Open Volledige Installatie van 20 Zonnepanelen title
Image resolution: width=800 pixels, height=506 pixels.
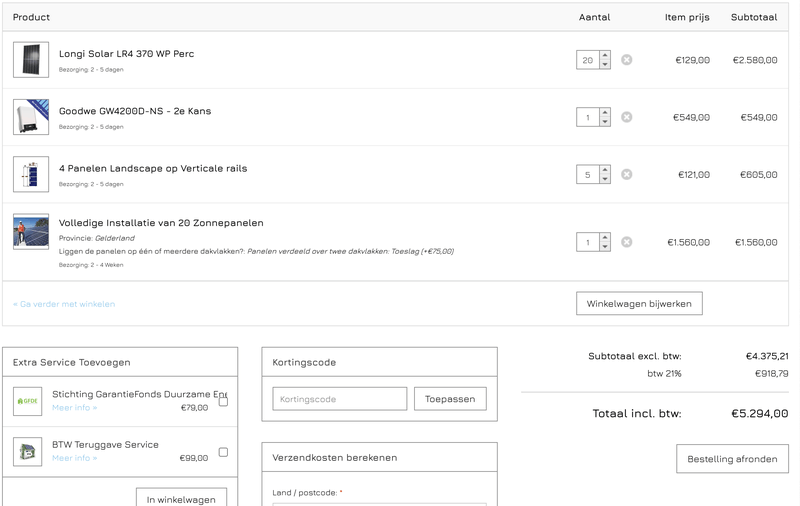tap(161, 223)
